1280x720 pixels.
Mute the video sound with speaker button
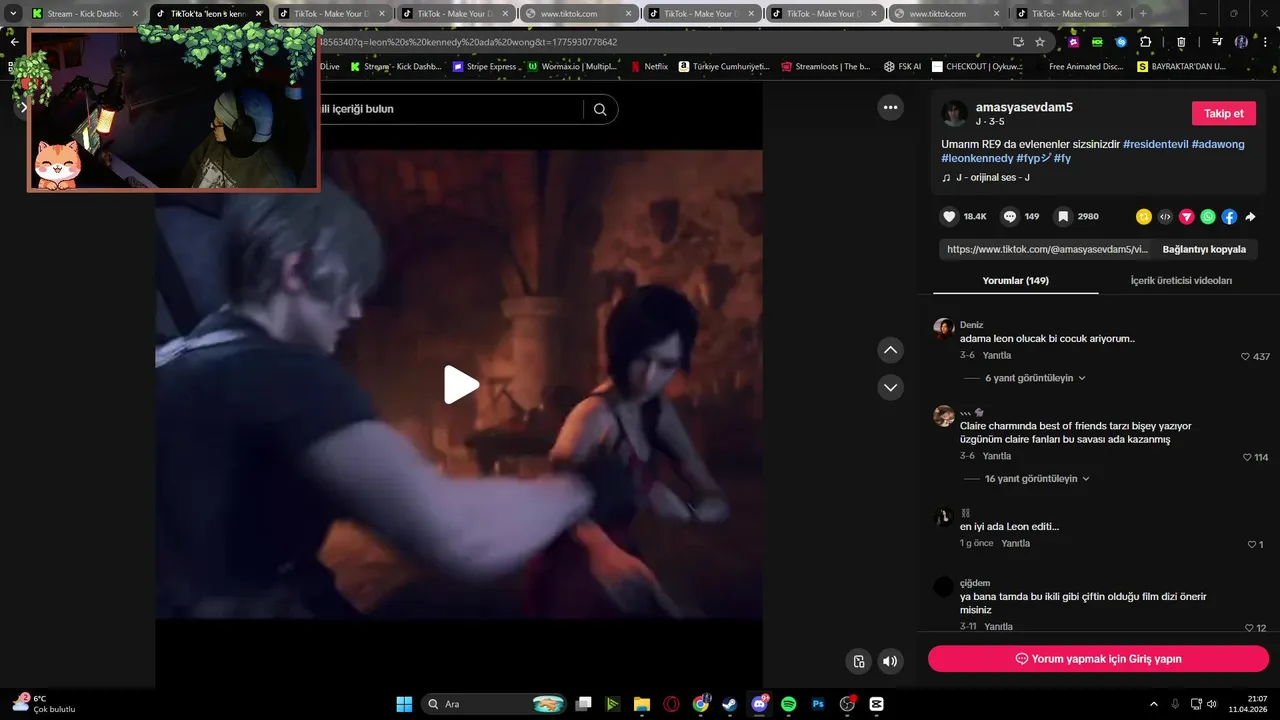890,661
